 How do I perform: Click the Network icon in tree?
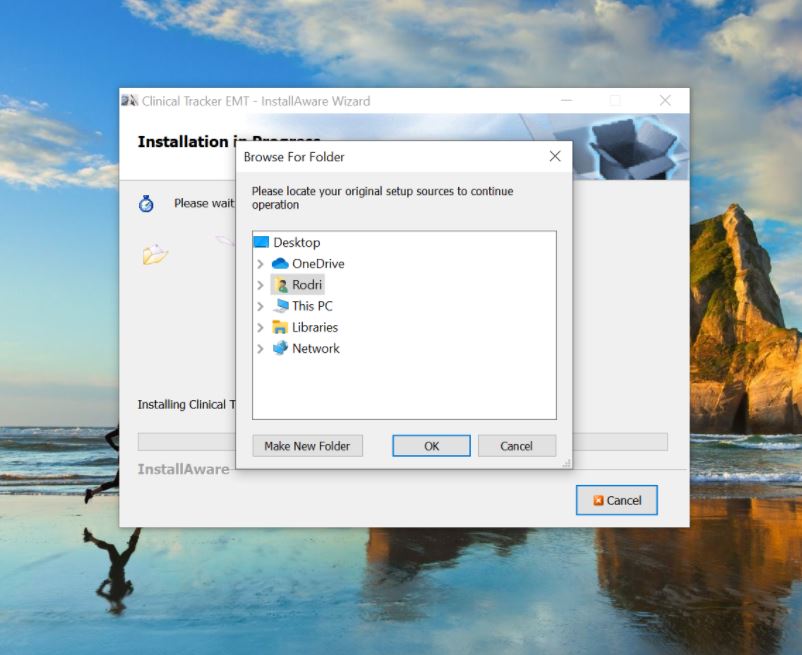click(x=280, y=348)
